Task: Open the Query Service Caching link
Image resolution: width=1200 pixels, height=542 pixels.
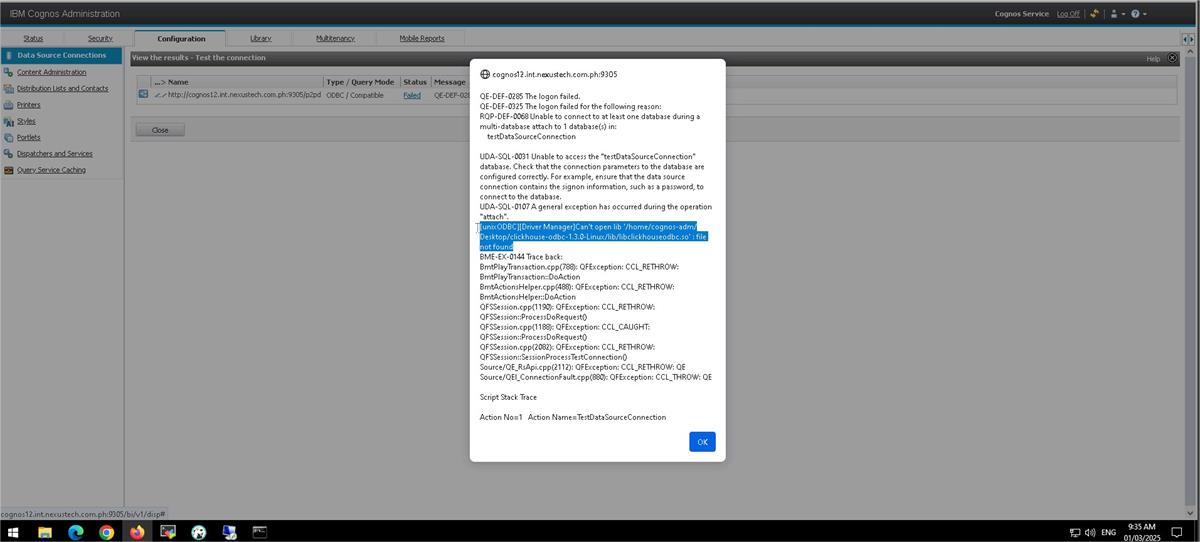Action: click(x=51, y=170)
